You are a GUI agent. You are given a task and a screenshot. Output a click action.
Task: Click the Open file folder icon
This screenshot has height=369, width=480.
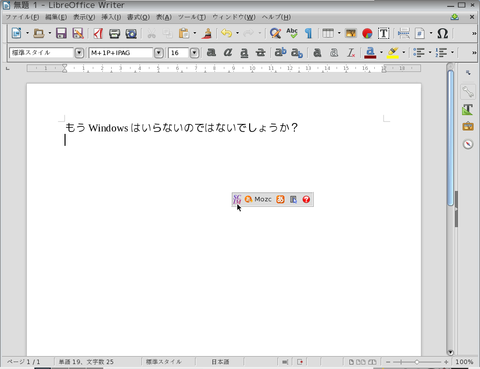click(39, 33)
